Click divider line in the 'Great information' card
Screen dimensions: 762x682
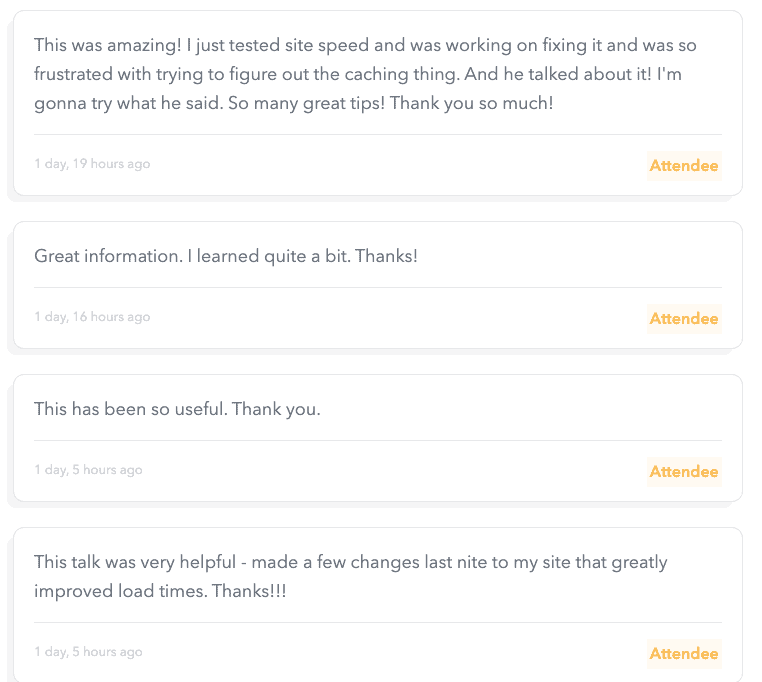tap(378, 287)
